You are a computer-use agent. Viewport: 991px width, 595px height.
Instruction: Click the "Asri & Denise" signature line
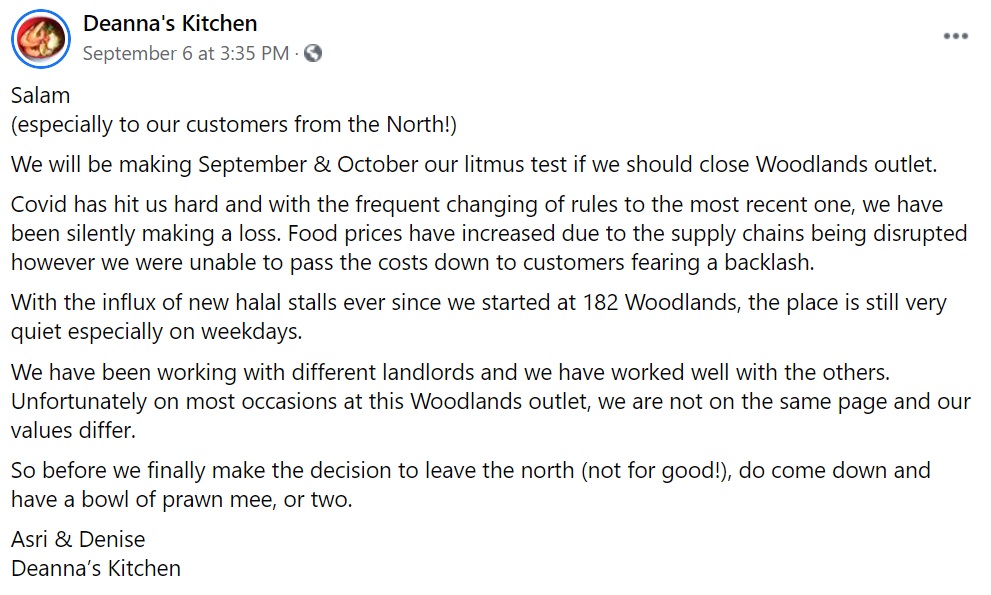[78, 540]
